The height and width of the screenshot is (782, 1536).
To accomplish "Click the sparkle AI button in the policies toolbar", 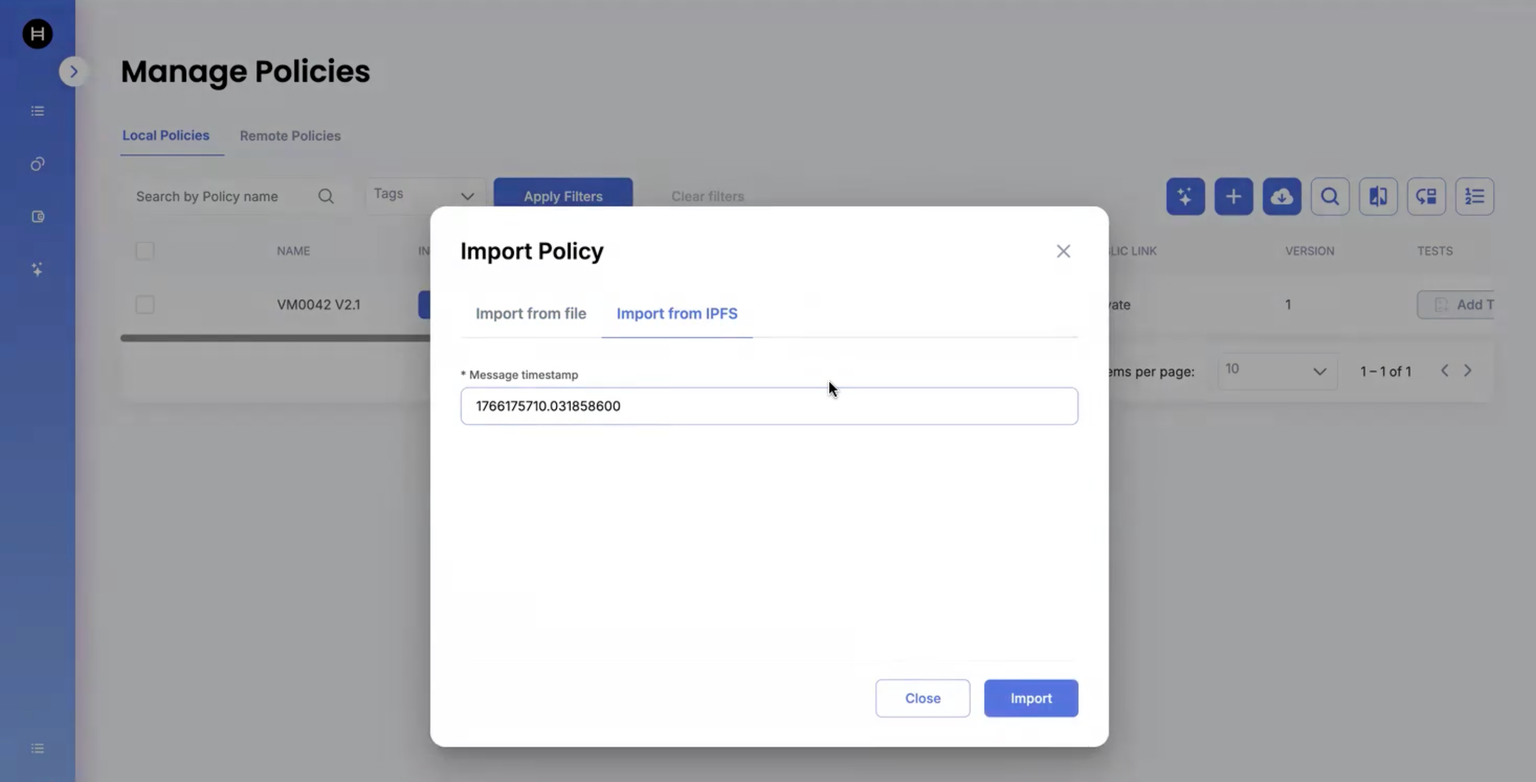I will coord(1185,197).
